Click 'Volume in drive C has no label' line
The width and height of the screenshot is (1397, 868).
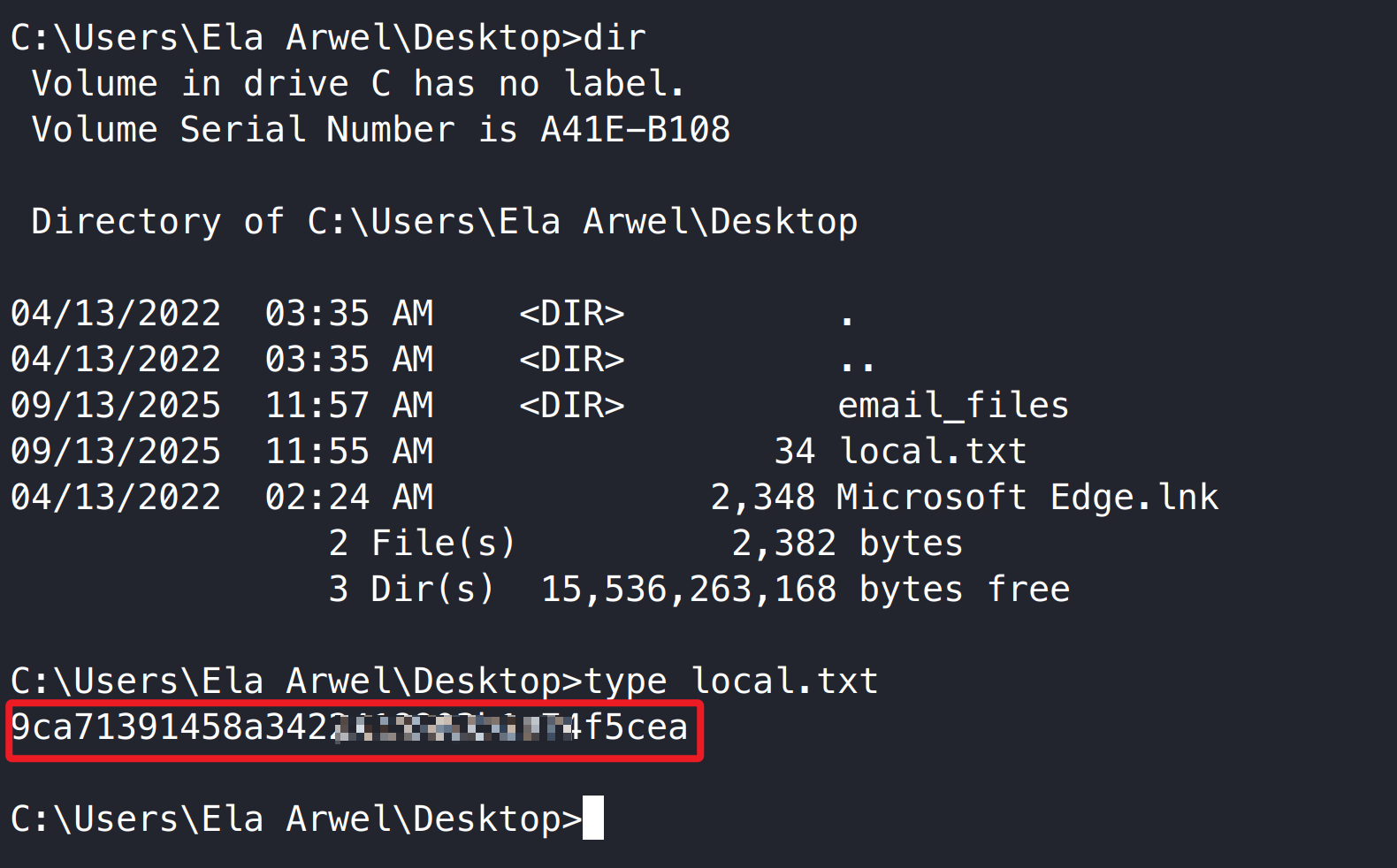point(357,84)
